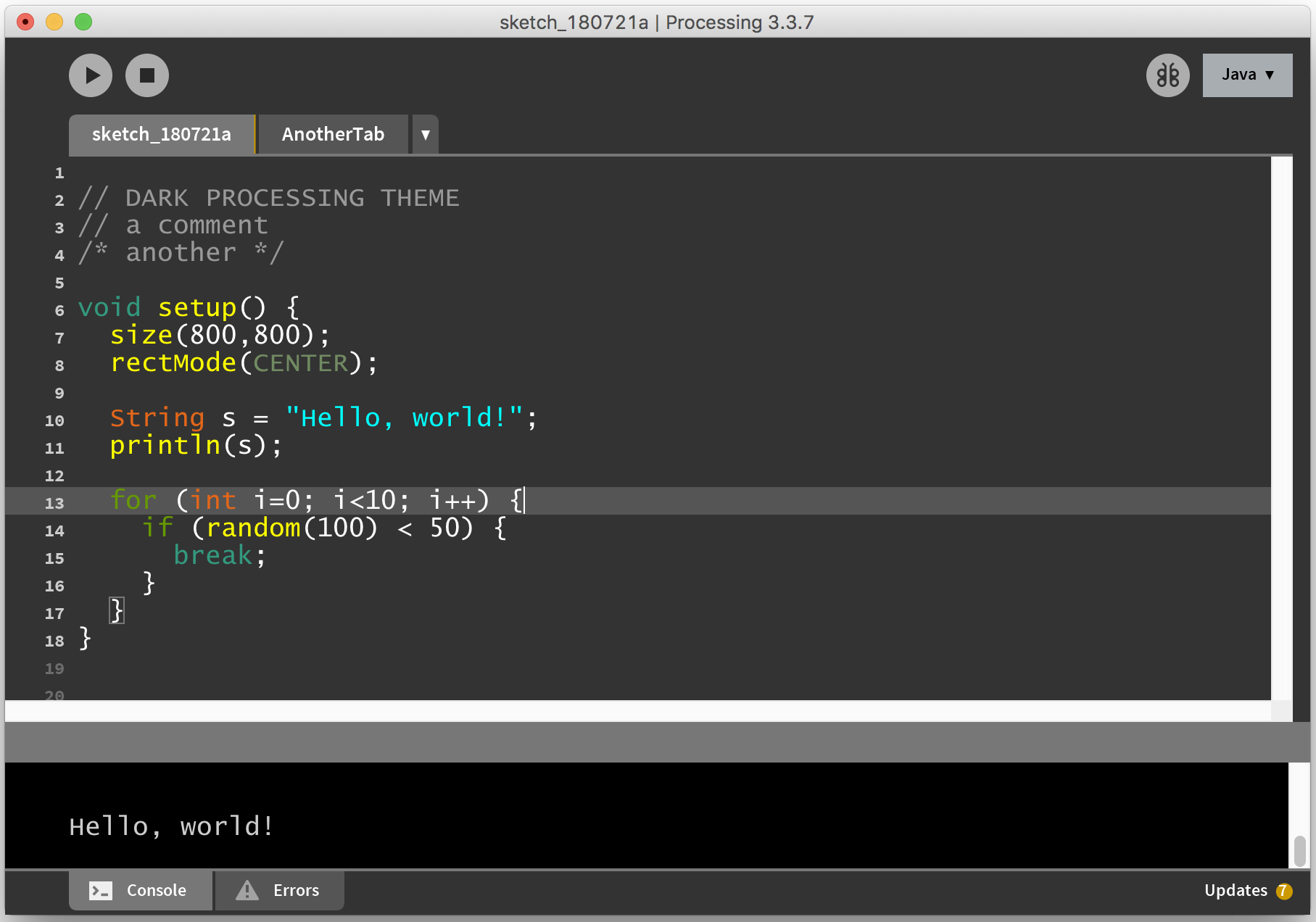Click the "random" function call
The height and width of the screenshot is (922, 1316).
click(253, 528)
